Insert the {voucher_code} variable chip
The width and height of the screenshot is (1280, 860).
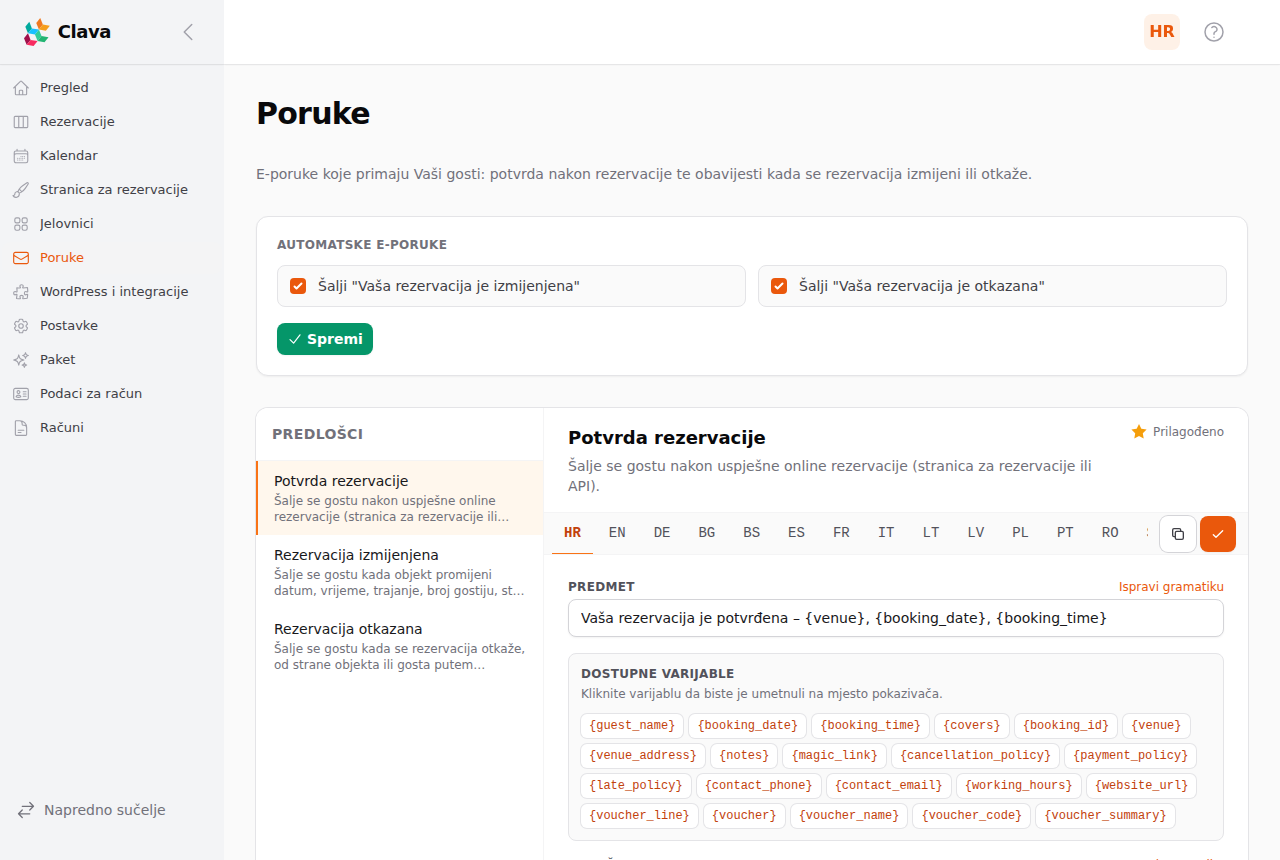pos(971,816)
